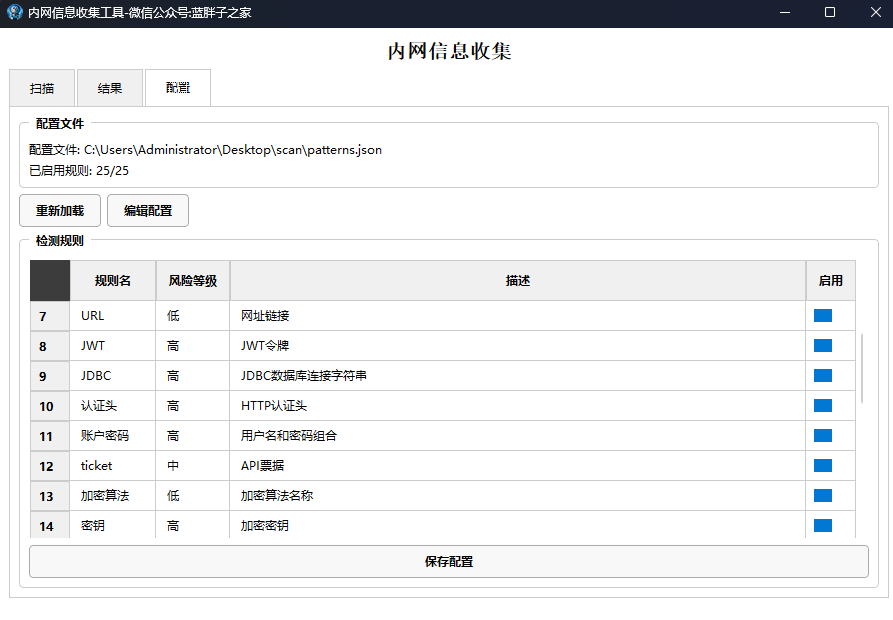Click the 网址链接 description cell

[x=518, y=316]
